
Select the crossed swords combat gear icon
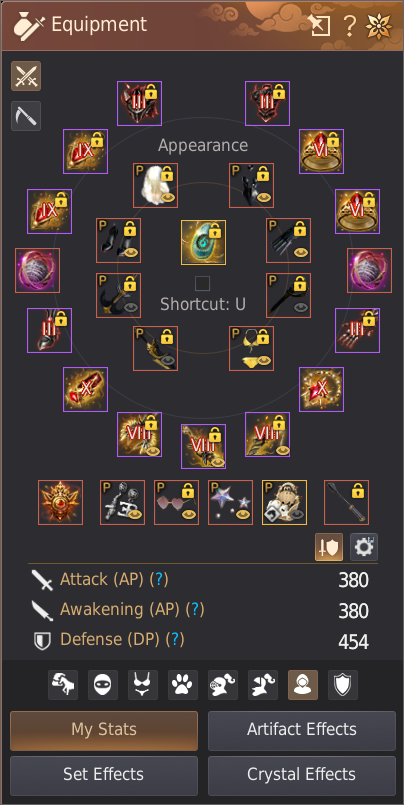(x=26, y=76)
